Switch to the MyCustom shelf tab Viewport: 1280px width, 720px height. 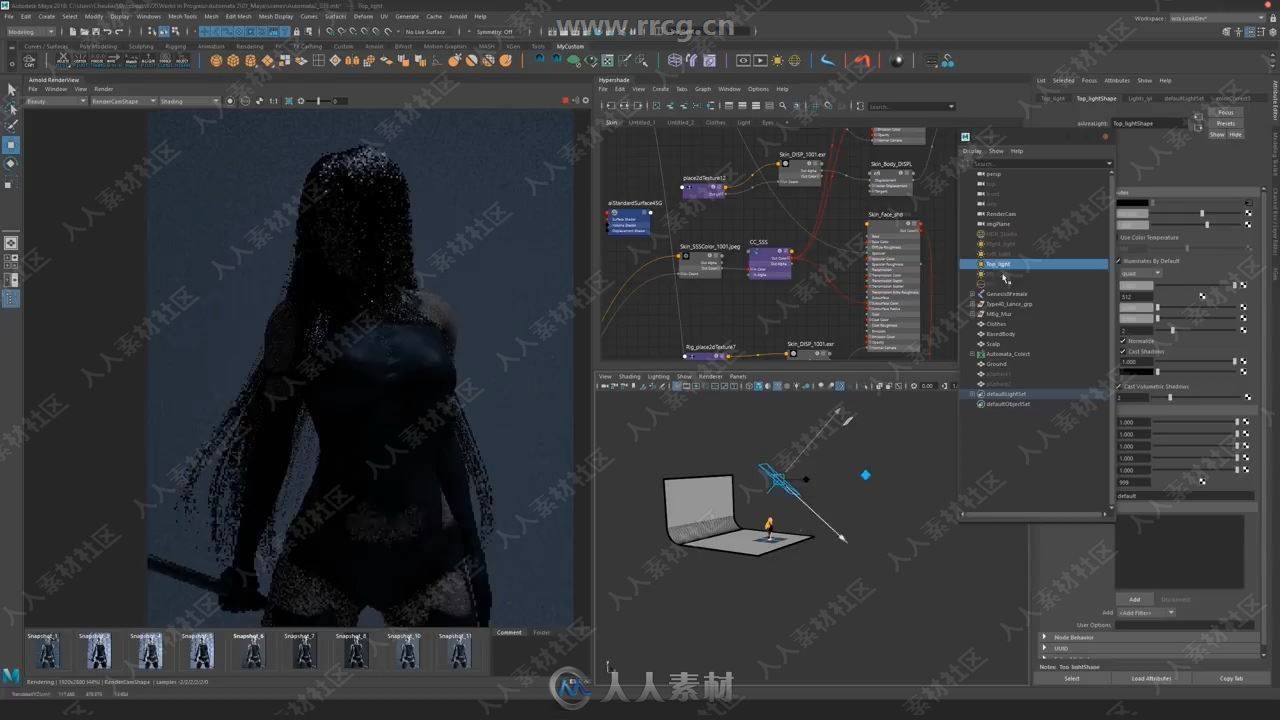570,46
